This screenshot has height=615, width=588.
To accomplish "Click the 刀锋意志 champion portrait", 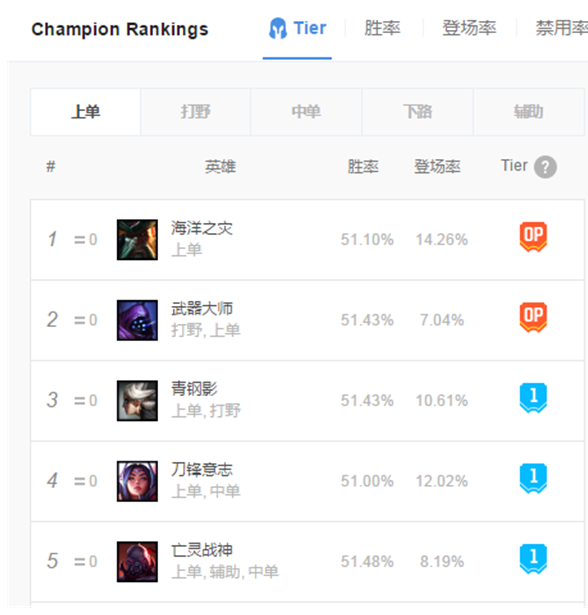I will 137,481.
